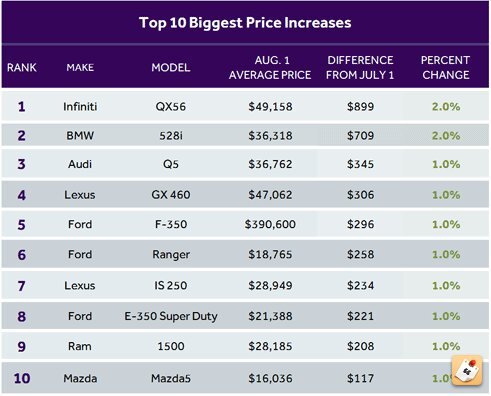Select the E-350 Super Duty cell

[x=171, y=316]
